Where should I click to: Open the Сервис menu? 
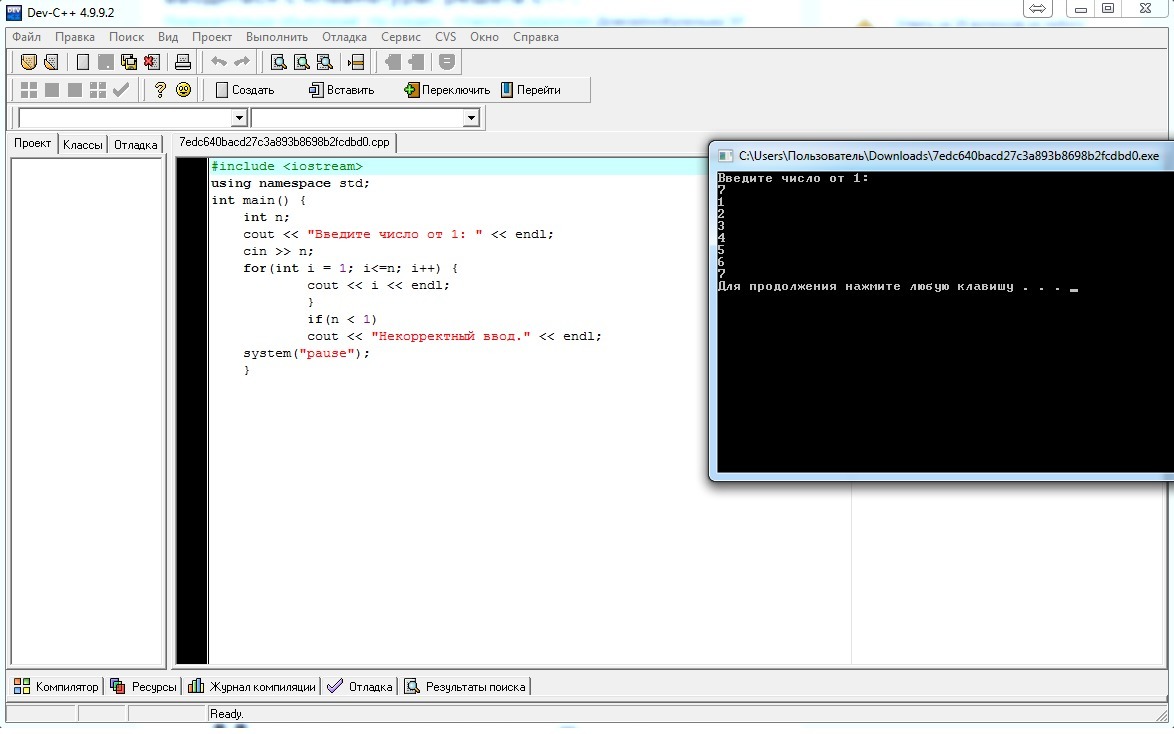click(401, 37)
